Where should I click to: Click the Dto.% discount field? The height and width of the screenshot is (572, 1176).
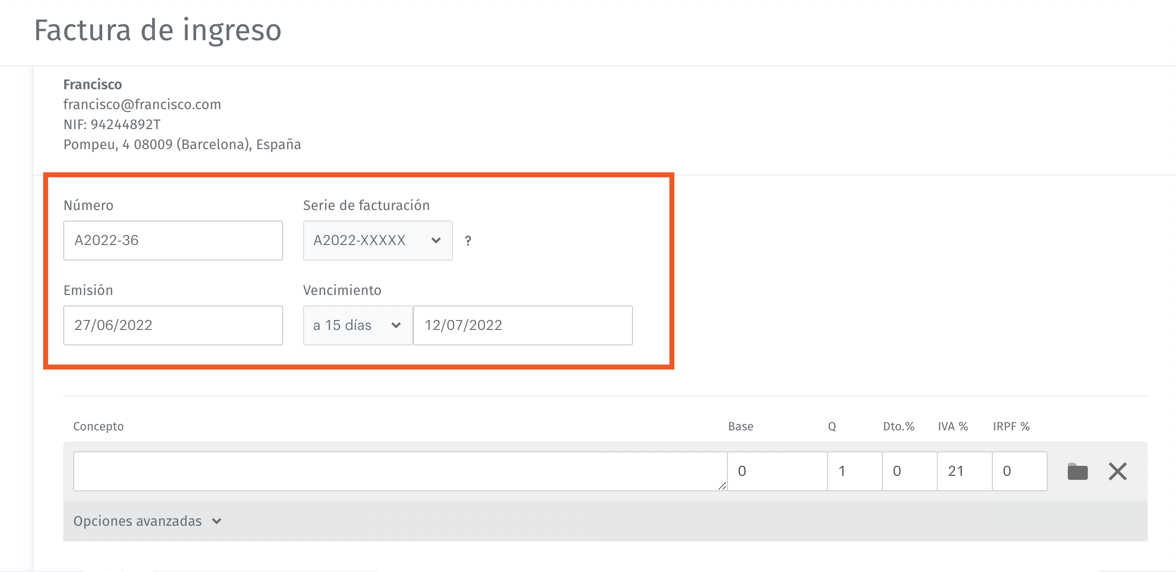click(909, 471)
